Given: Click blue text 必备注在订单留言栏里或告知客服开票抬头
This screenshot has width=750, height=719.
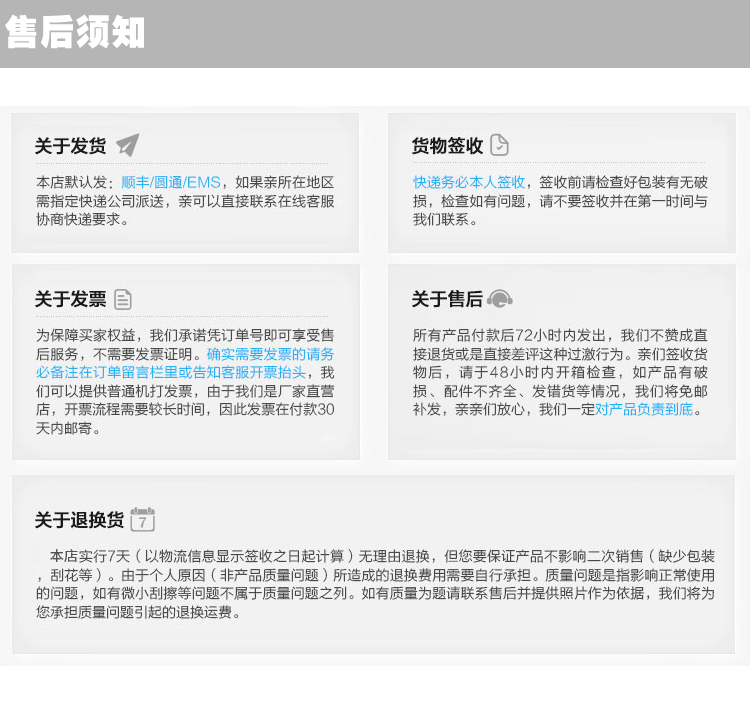Looking at the screenshot, I should (x=171, y=372).
